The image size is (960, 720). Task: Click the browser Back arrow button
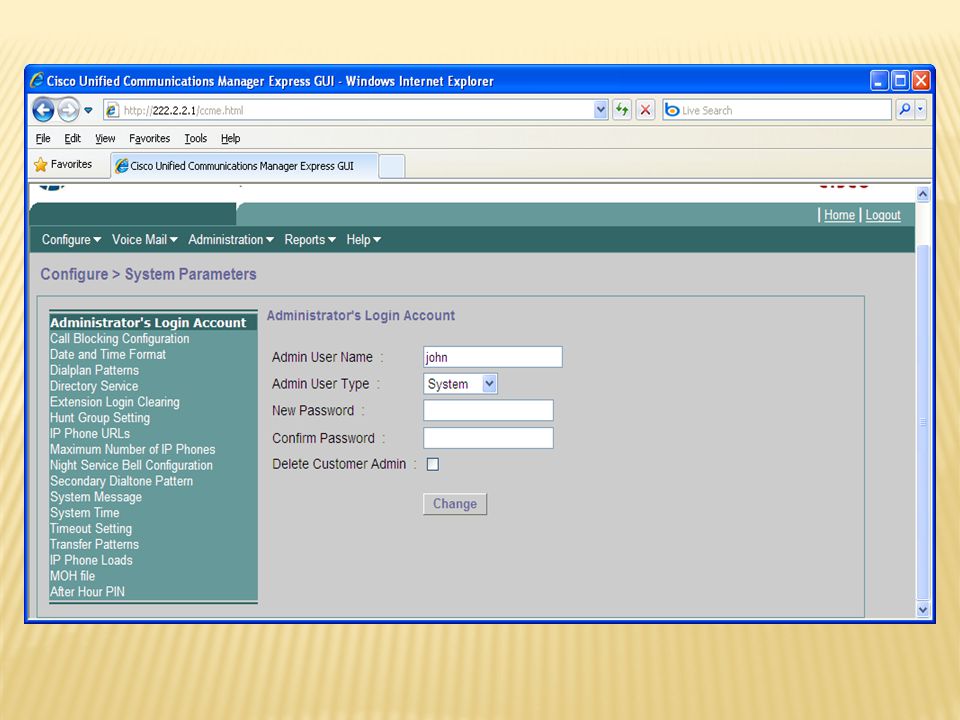(43, 110)
